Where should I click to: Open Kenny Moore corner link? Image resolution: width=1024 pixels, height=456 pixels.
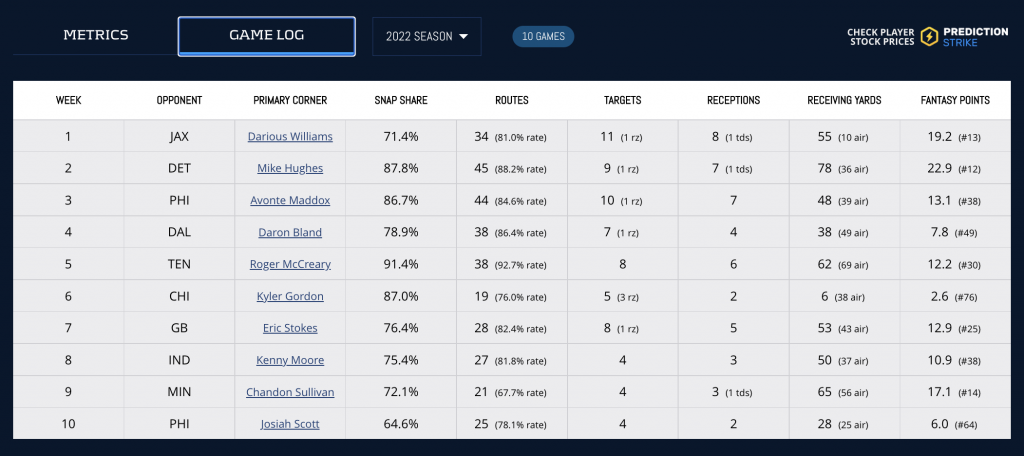point(290,360)
